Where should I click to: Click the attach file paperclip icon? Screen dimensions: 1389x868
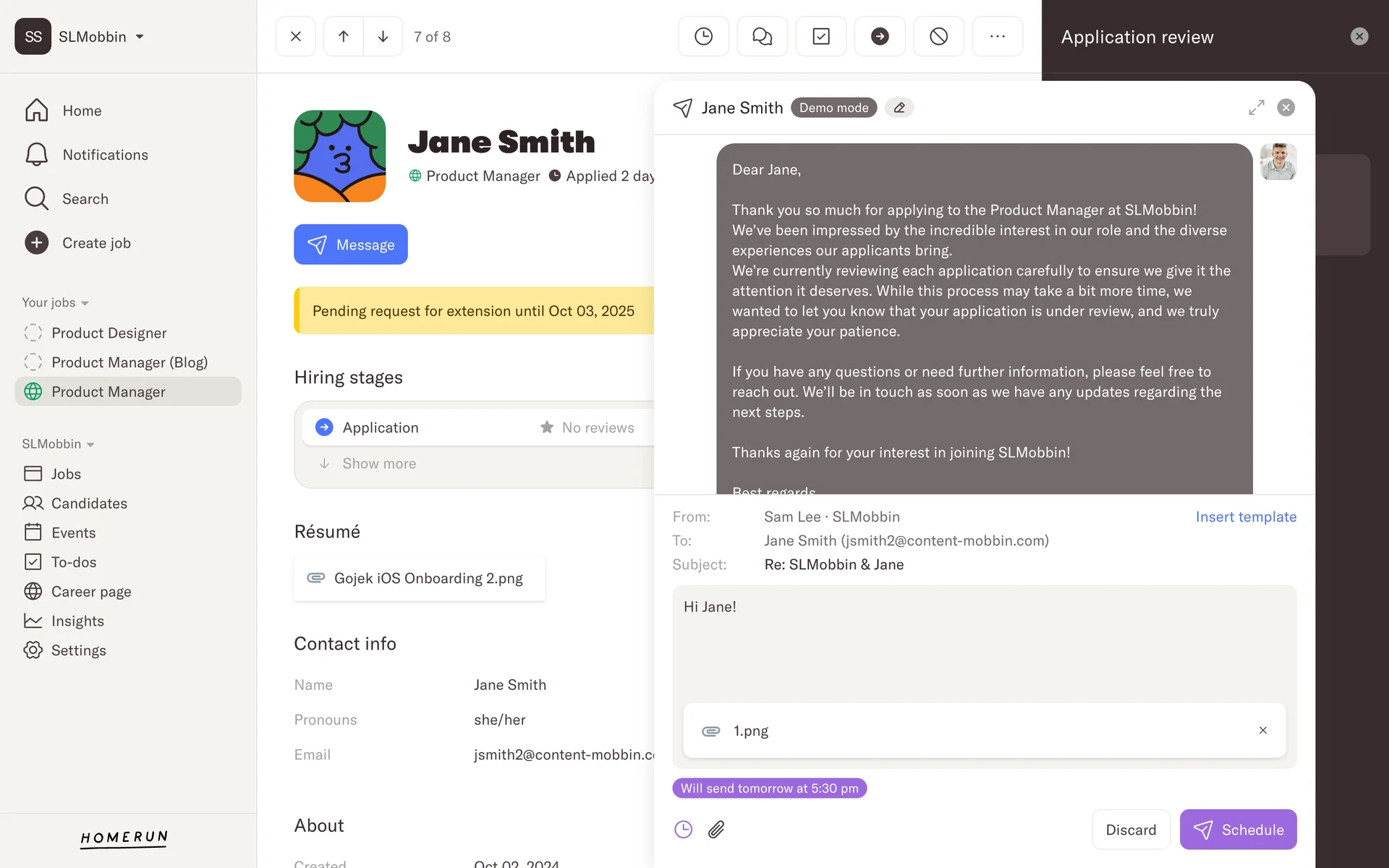[x=716, y=829]
